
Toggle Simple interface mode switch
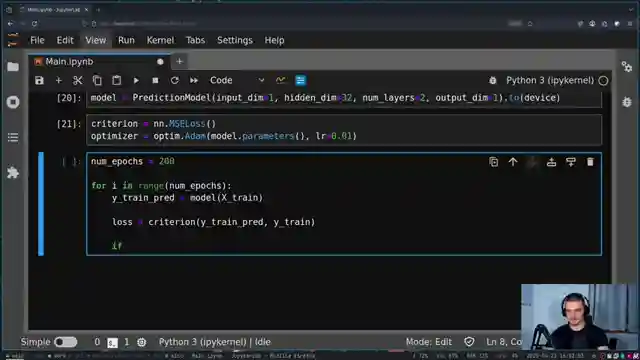click(x=65, y=342)
